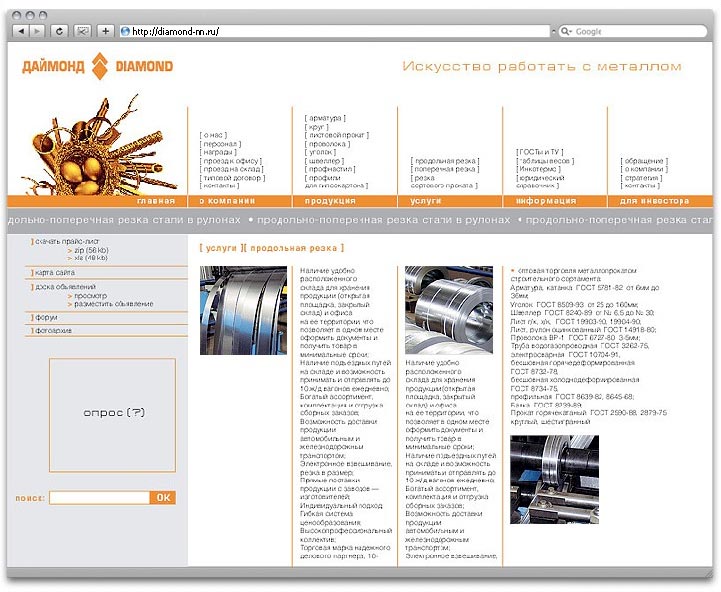Click the услуги breadcrumb link

[x=220, y=248]
